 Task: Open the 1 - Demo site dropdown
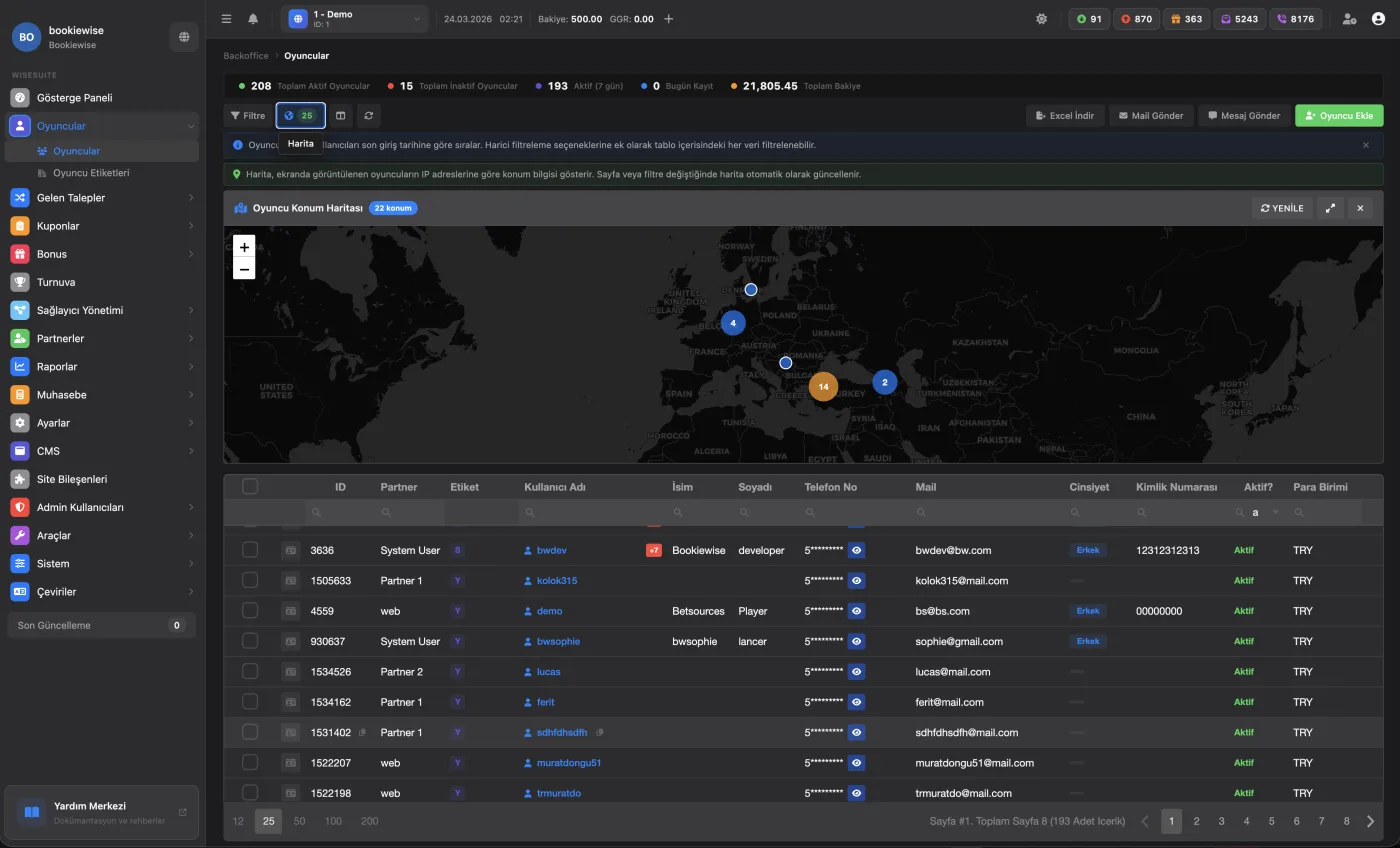click(x=354, y=19)
